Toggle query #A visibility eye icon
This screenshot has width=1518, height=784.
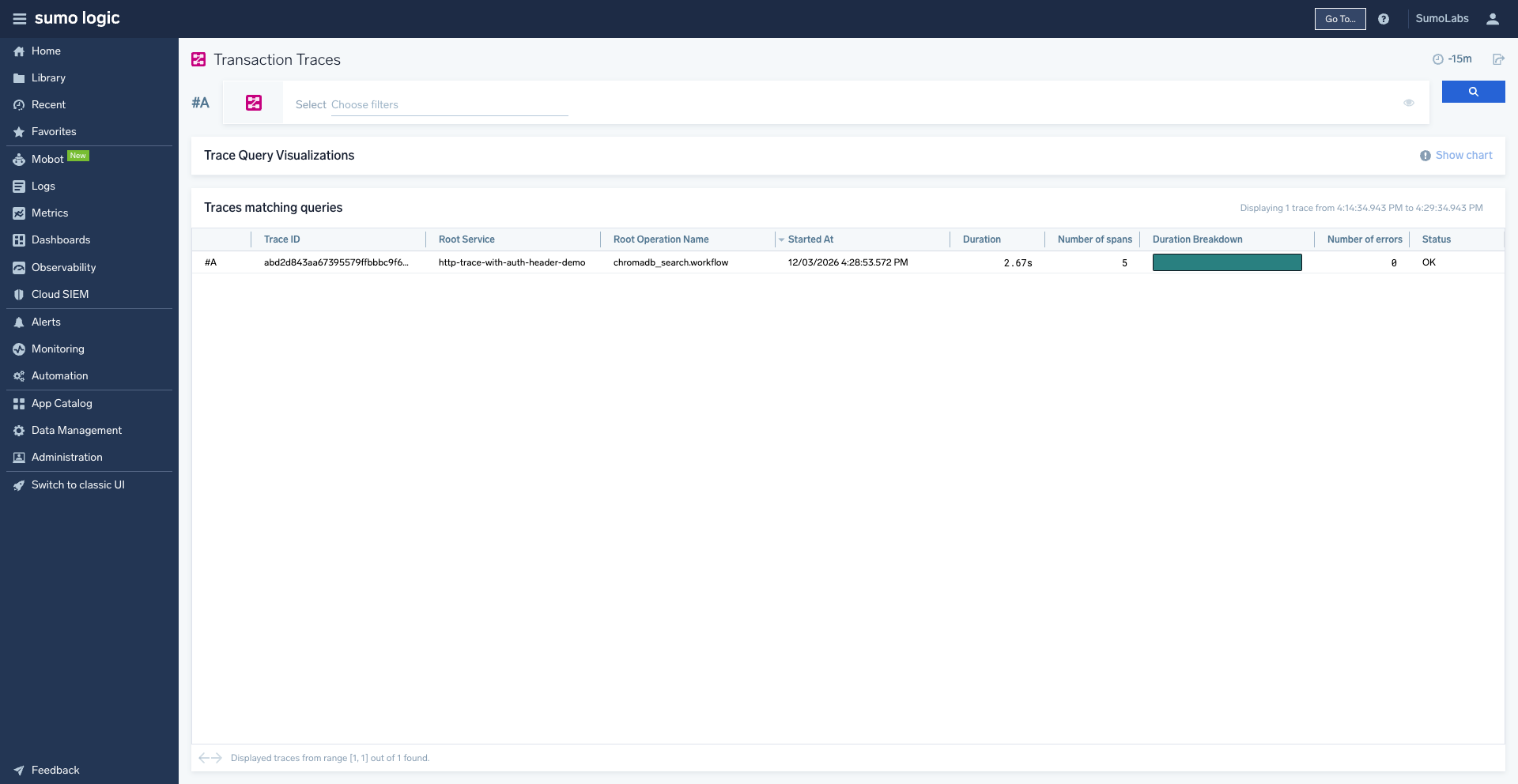(x=1408, y=103)
